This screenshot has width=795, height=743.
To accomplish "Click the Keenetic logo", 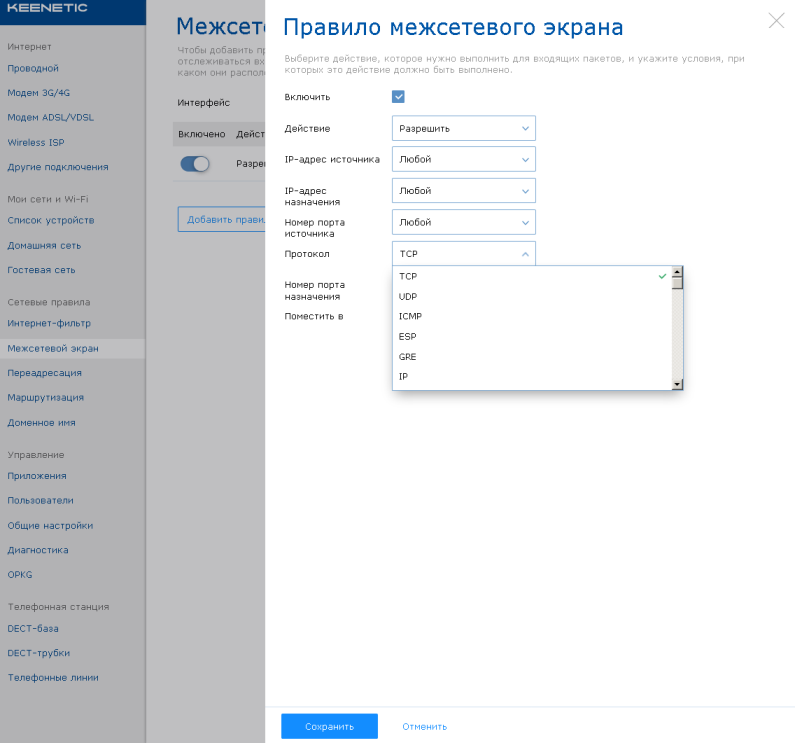I will 47,8.
